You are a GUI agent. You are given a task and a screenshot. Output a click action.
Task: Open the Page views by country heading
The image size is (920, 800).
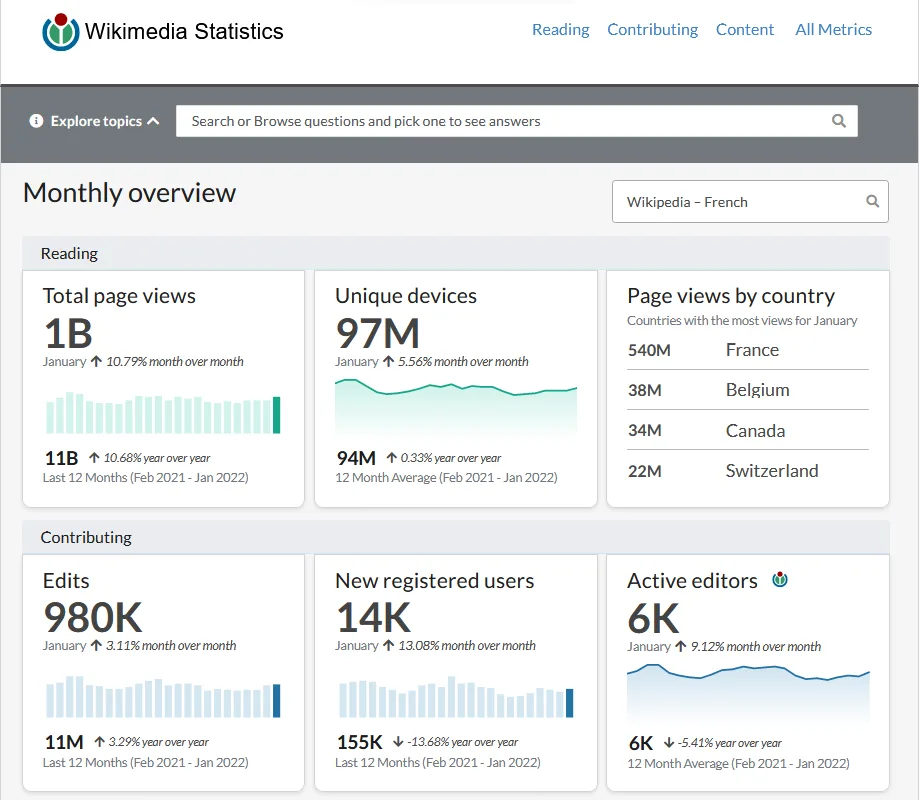(730, 296)
